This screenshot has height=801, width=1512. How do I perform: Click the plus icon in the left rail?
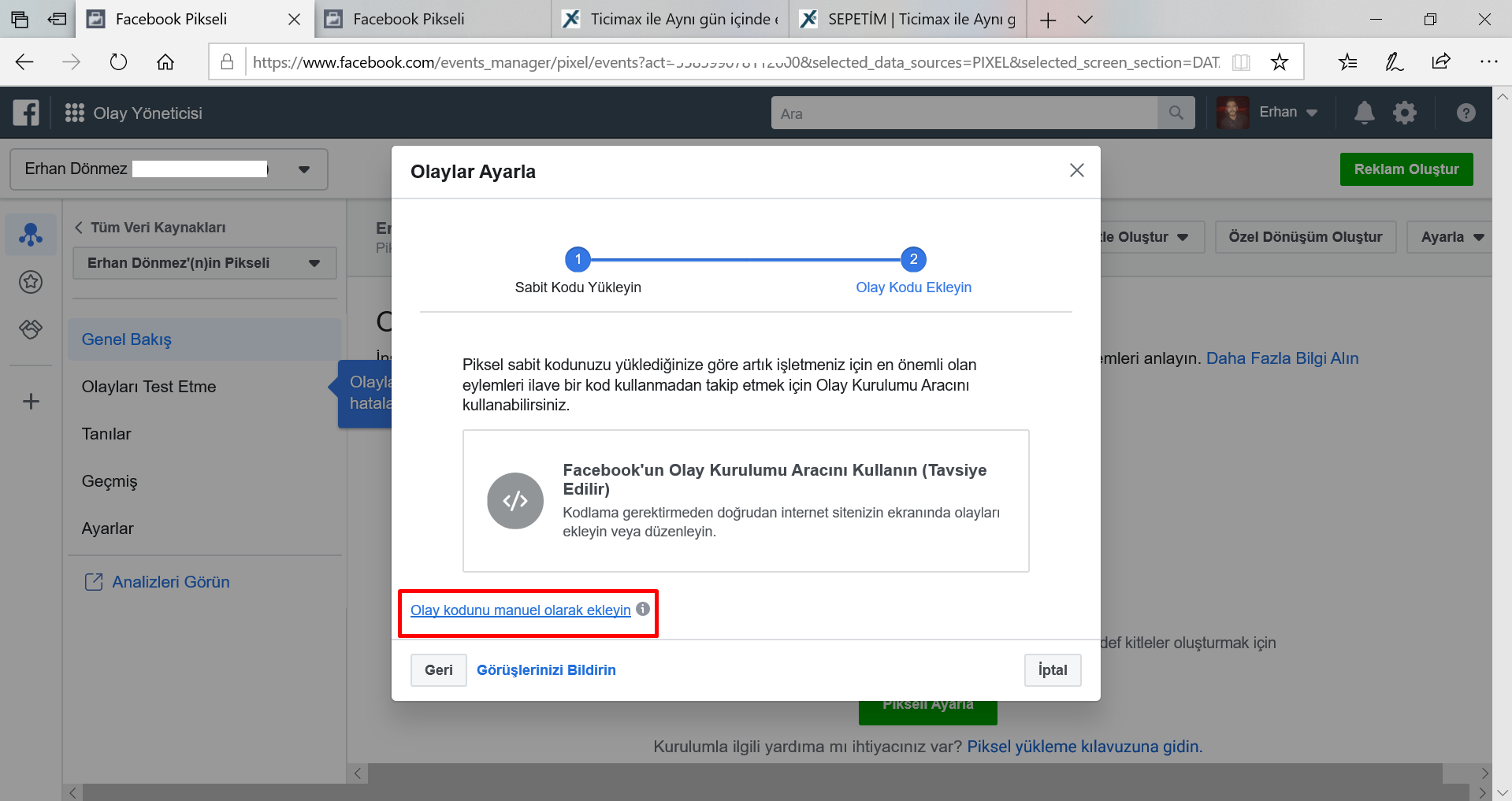31,402
